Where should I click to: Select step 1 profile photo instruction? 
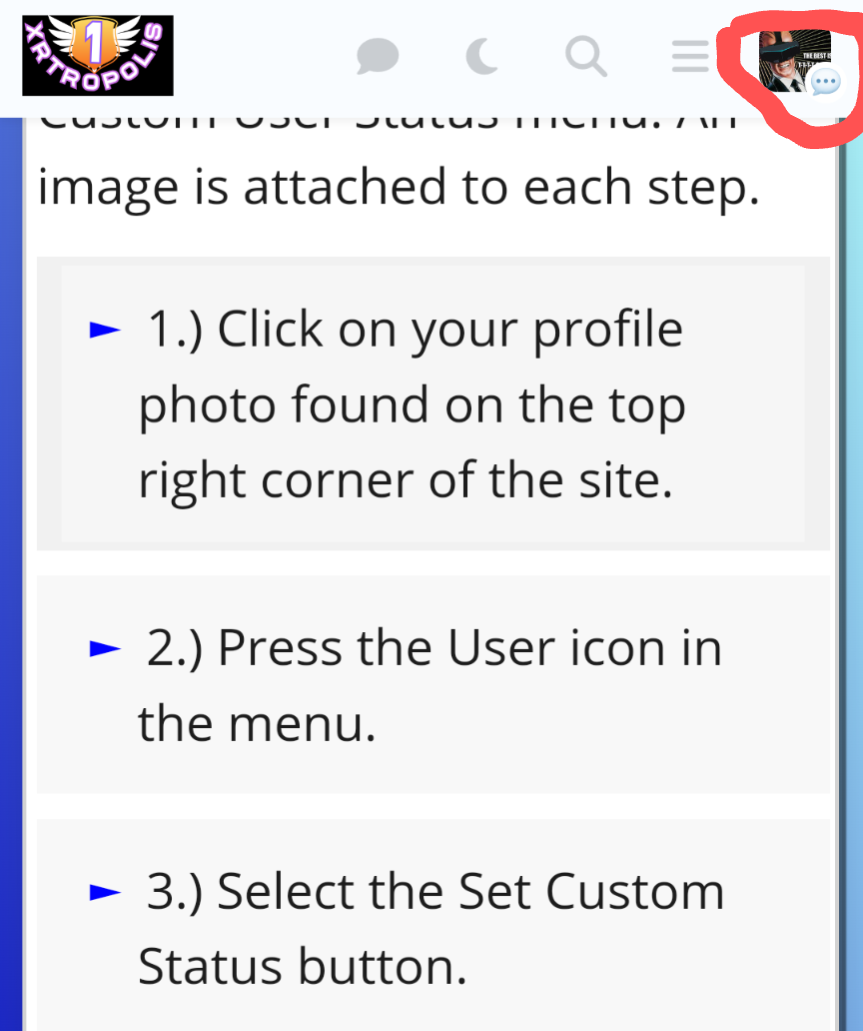[x=412, y=404]
